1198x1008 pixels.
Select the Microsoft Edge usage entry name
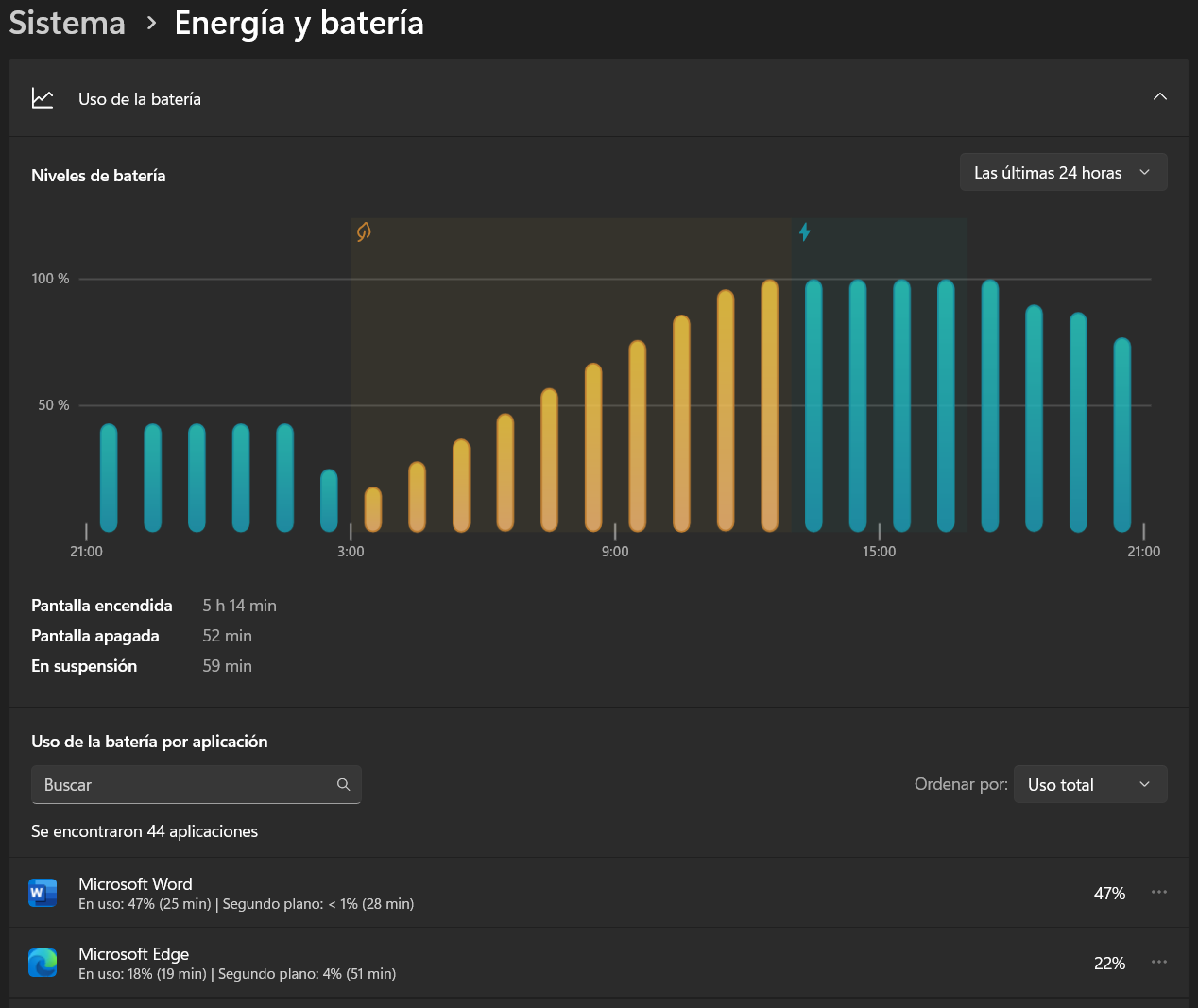click(x=133, y=953)
